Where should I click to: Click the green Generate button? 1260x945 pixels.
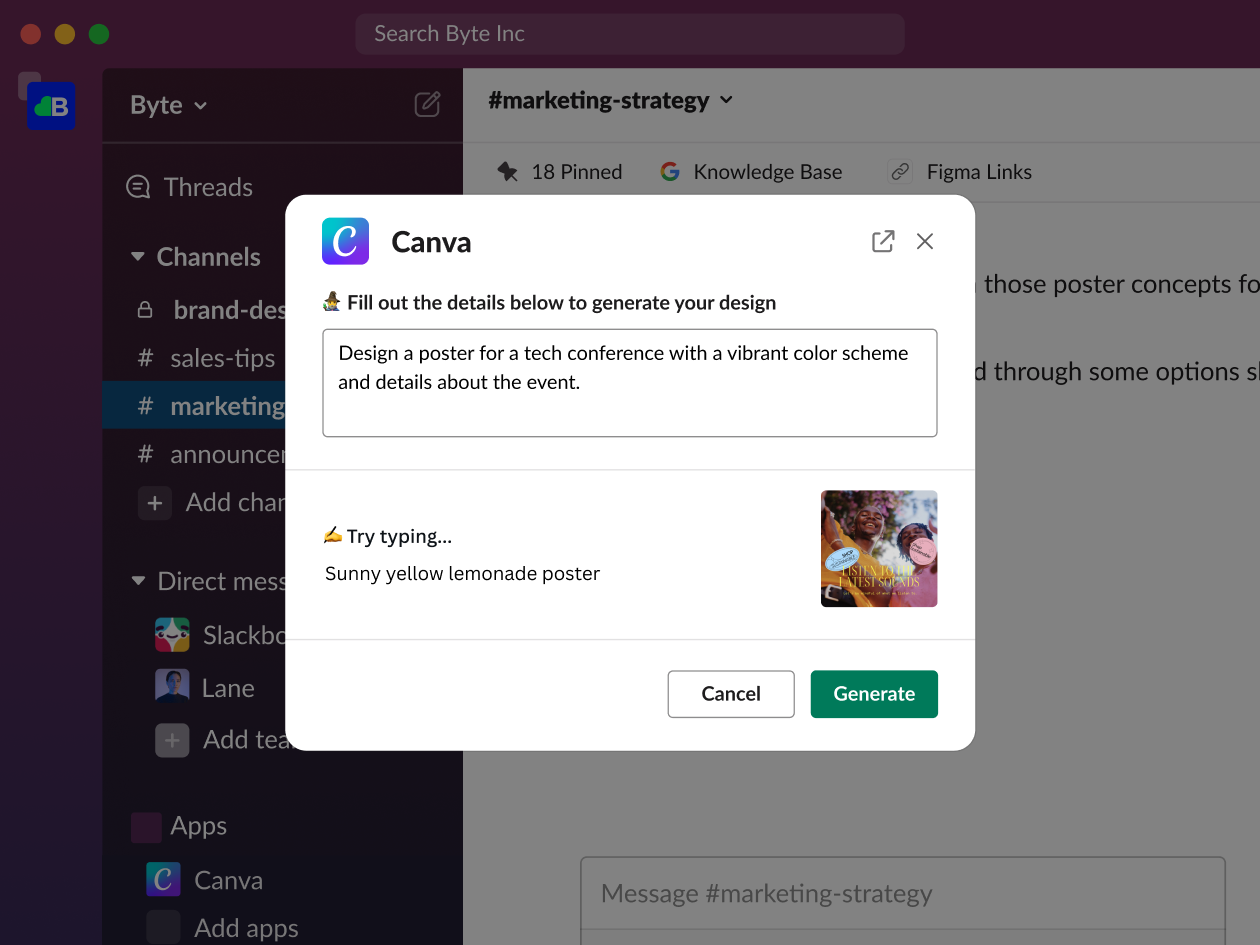coord(874,694)
